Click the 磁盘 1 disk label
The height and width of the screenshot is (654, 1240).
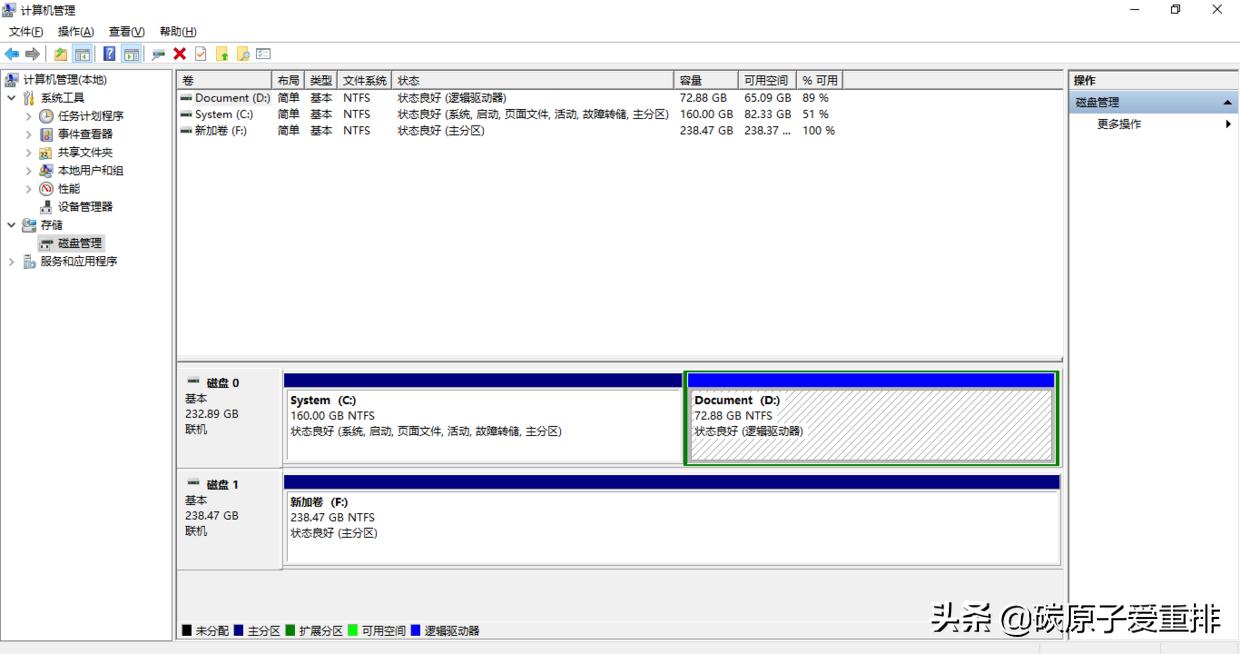222,485
